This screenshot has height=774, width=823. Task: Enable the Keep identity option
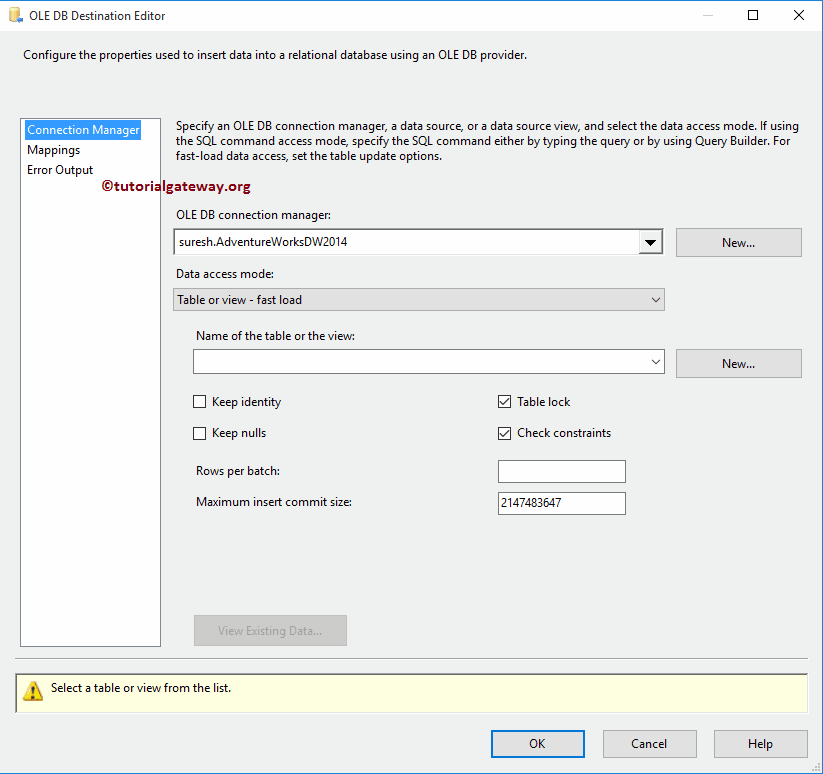200,401
